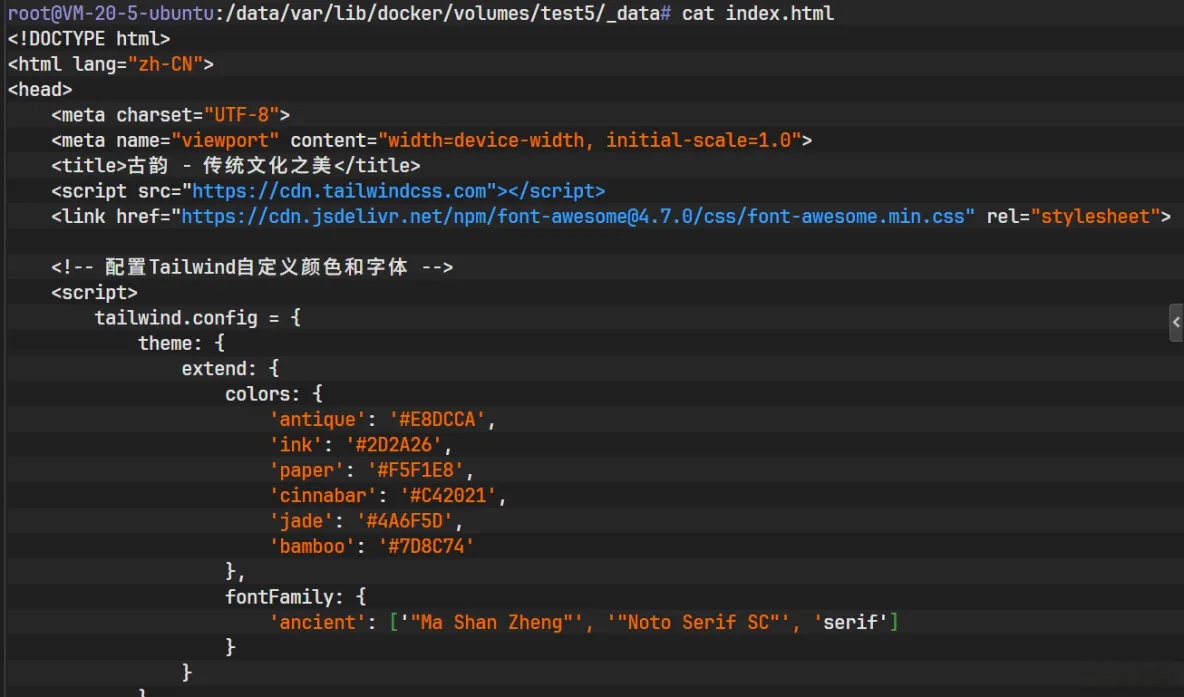This screenshot has height=697, width=1184.
Task: Click the UTF-8 charset value
Action: 235,114
